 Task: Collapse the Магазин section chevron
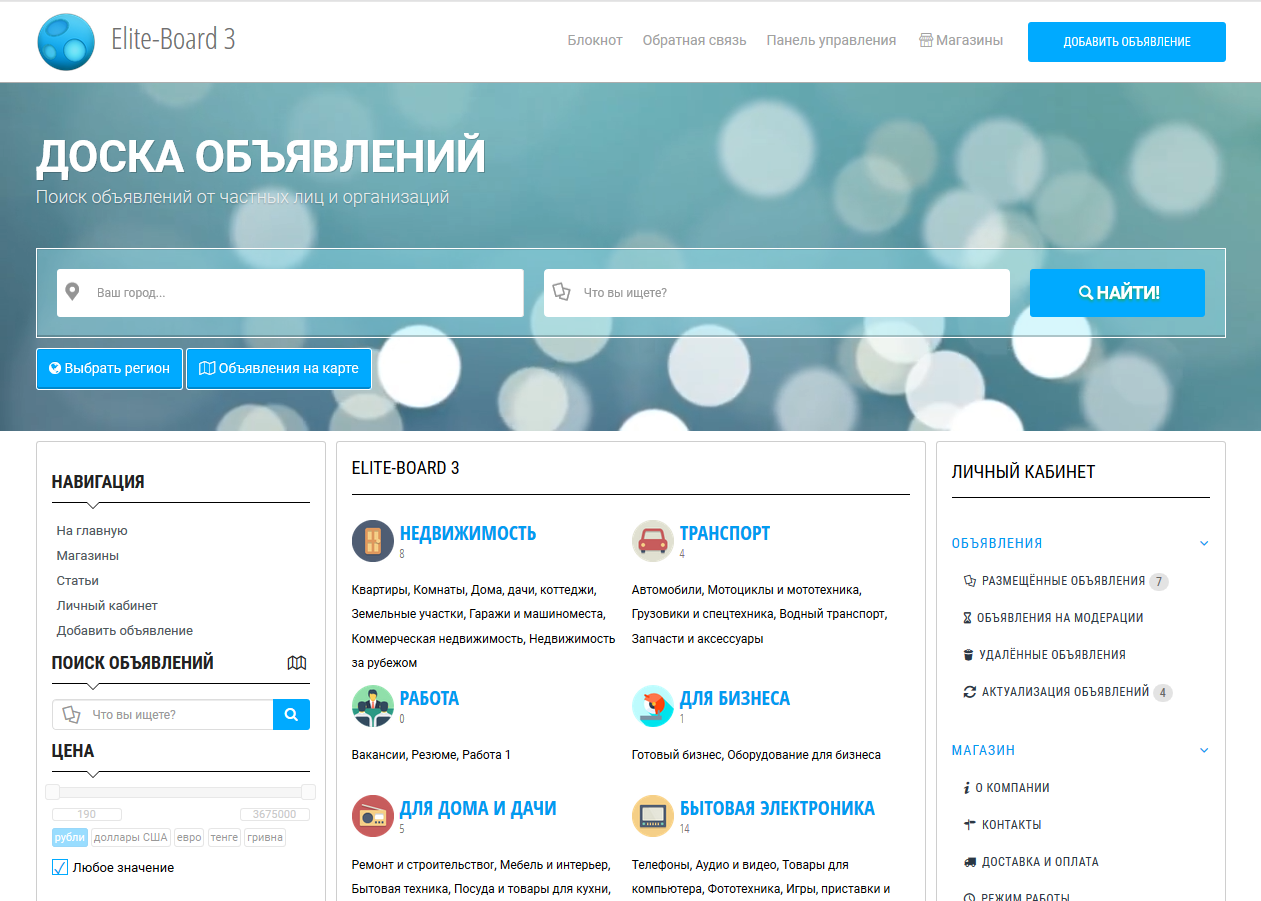click(x=1204, y=751)
